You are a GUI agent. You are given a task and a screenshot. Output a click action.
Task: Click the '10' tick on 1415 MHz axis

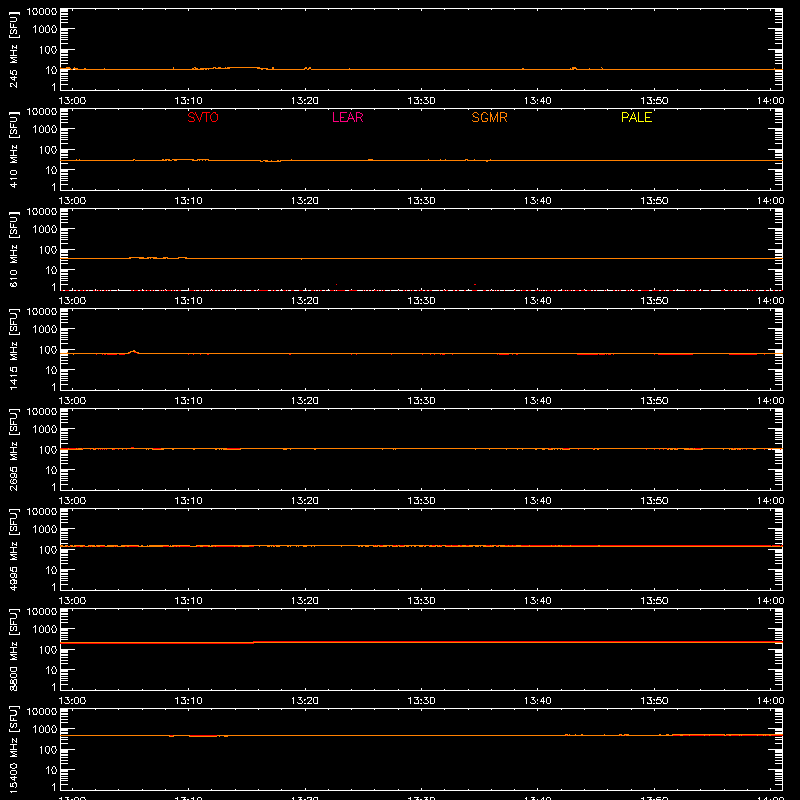(51, 370)
